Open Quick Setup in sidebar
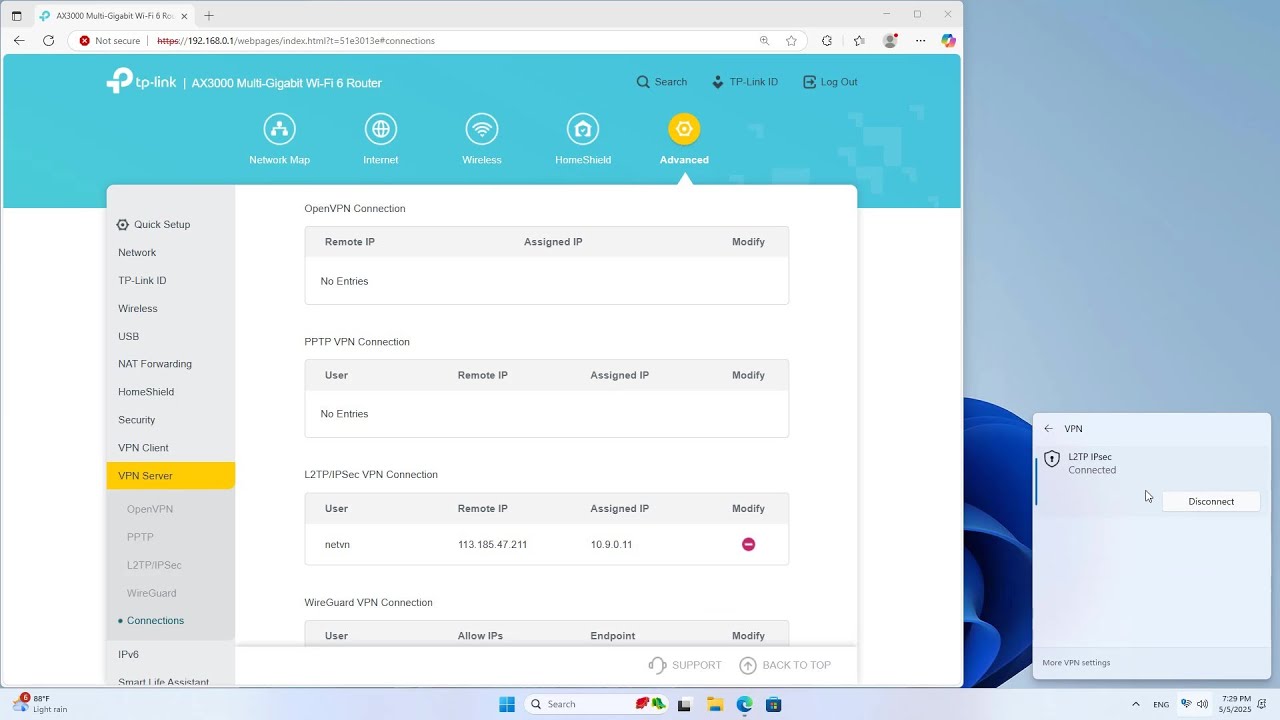The height and width of the screenshot is (720, 1280). coord(153,225)
